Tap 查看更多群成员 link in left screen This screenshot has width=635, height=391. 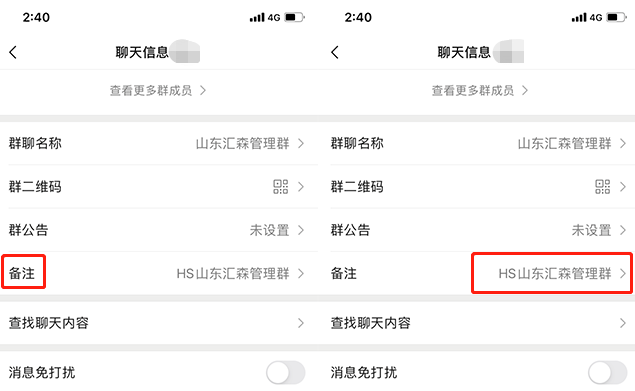pyautogui.click(x=158, y=90)
